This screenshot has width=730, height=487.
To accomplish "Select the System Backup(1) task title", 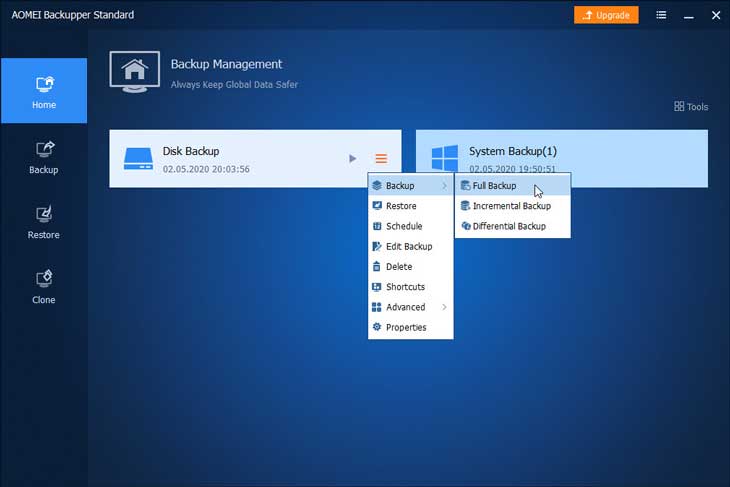I will [513, 151].
